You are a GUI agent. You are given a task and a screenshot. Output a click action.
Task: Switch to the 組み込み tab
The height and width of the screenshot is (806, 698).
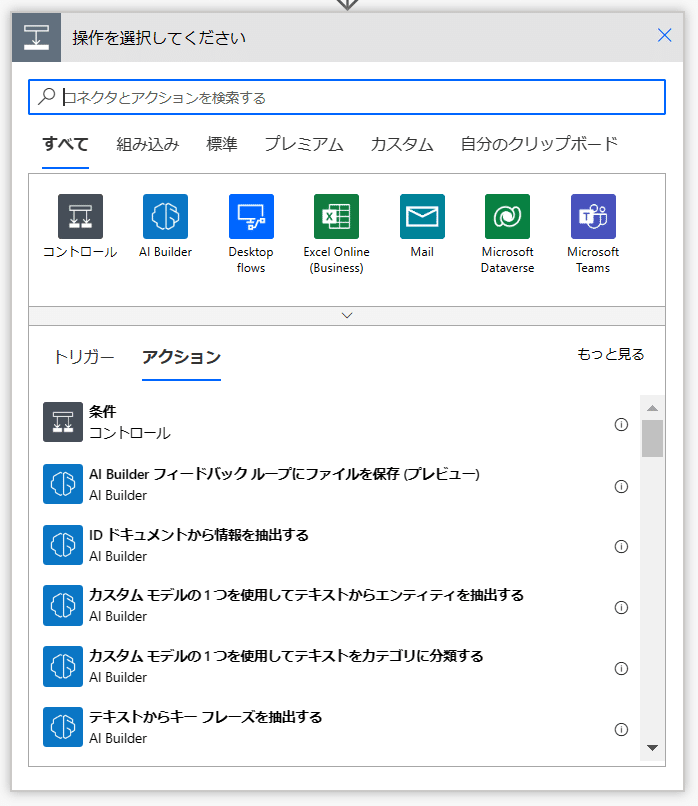(148, 144)
